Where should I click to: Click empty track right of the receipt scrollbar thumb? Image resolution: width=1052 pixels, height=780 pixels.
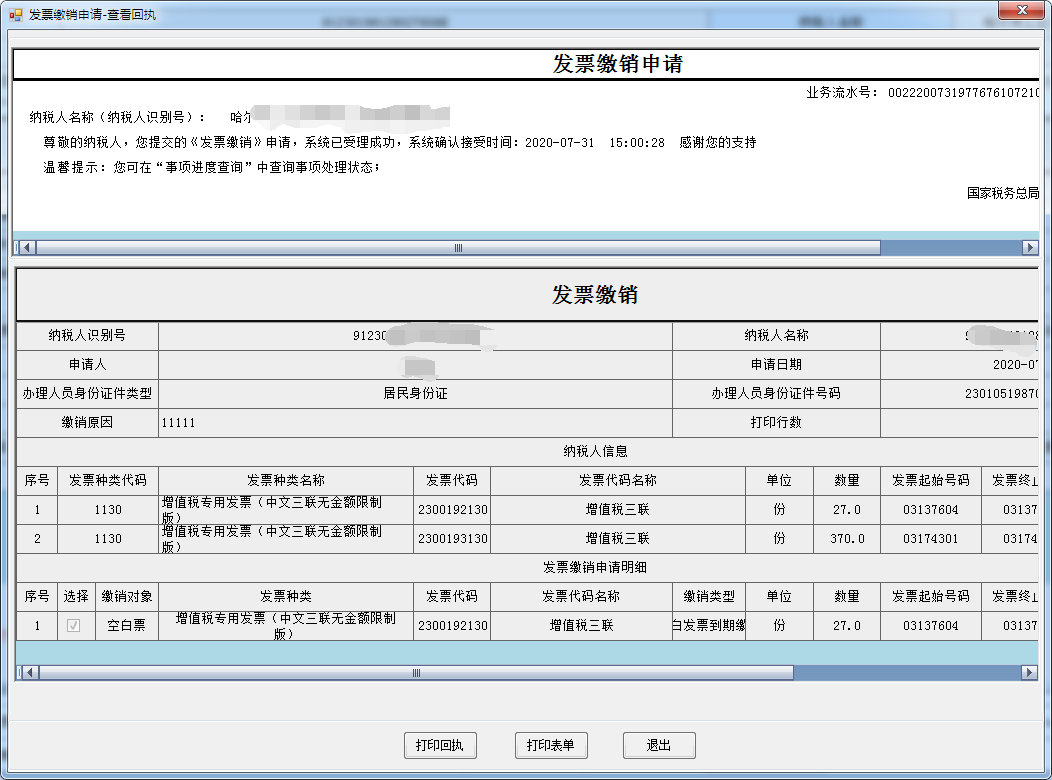pyautogui.click(x=950, y=247)
